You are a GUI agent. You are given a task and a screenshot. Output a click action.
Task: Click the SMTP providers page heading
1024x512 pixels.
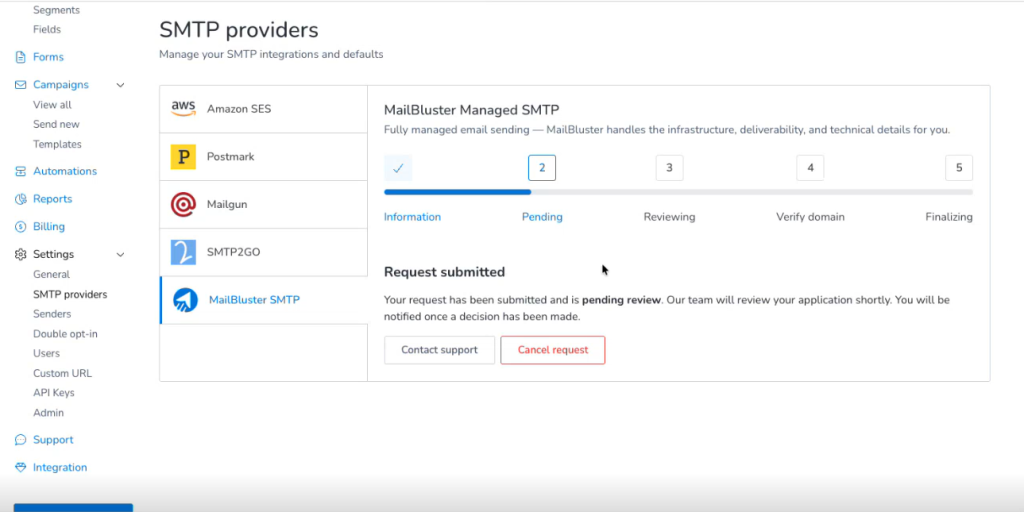[x=239, y=30]
